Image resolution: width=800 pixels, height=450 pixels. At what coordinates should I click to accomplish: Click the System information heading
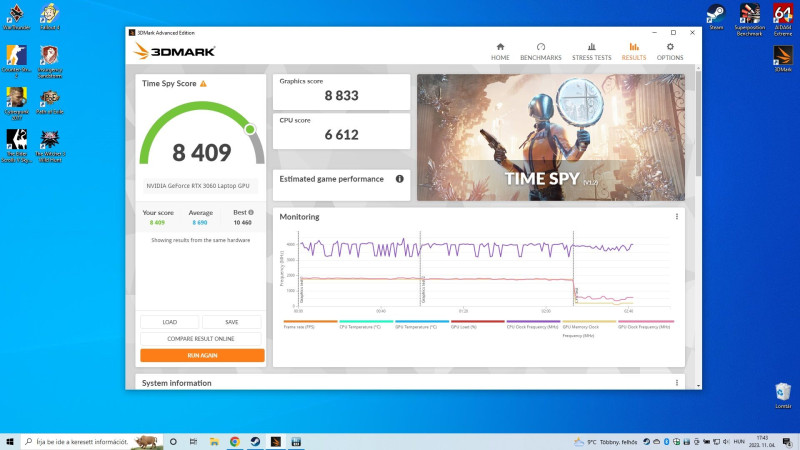177,383
